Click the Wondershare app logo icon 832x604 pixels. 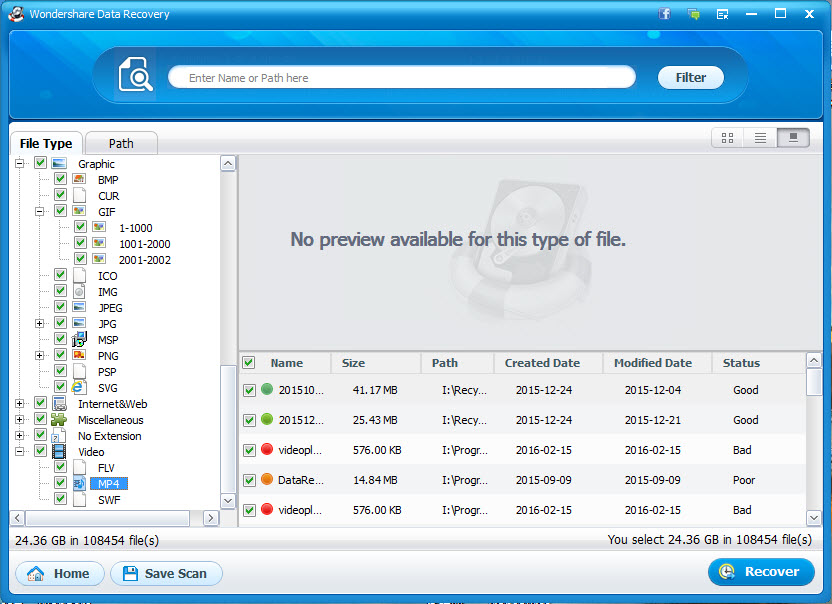tap(16, 14)
